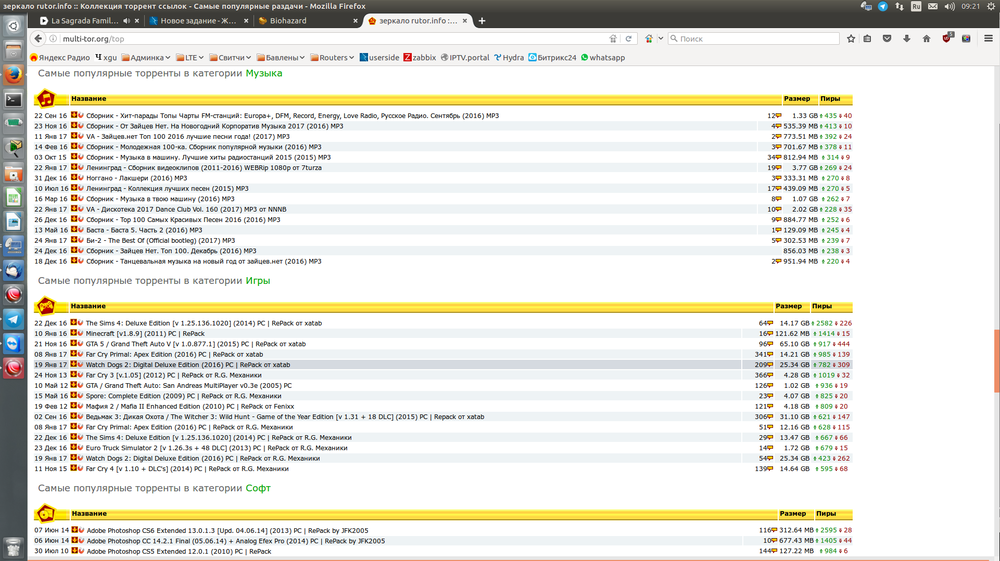Open the power/session menu icon
The height and width of the screenshot is (561, 1000).
(991, 6)
